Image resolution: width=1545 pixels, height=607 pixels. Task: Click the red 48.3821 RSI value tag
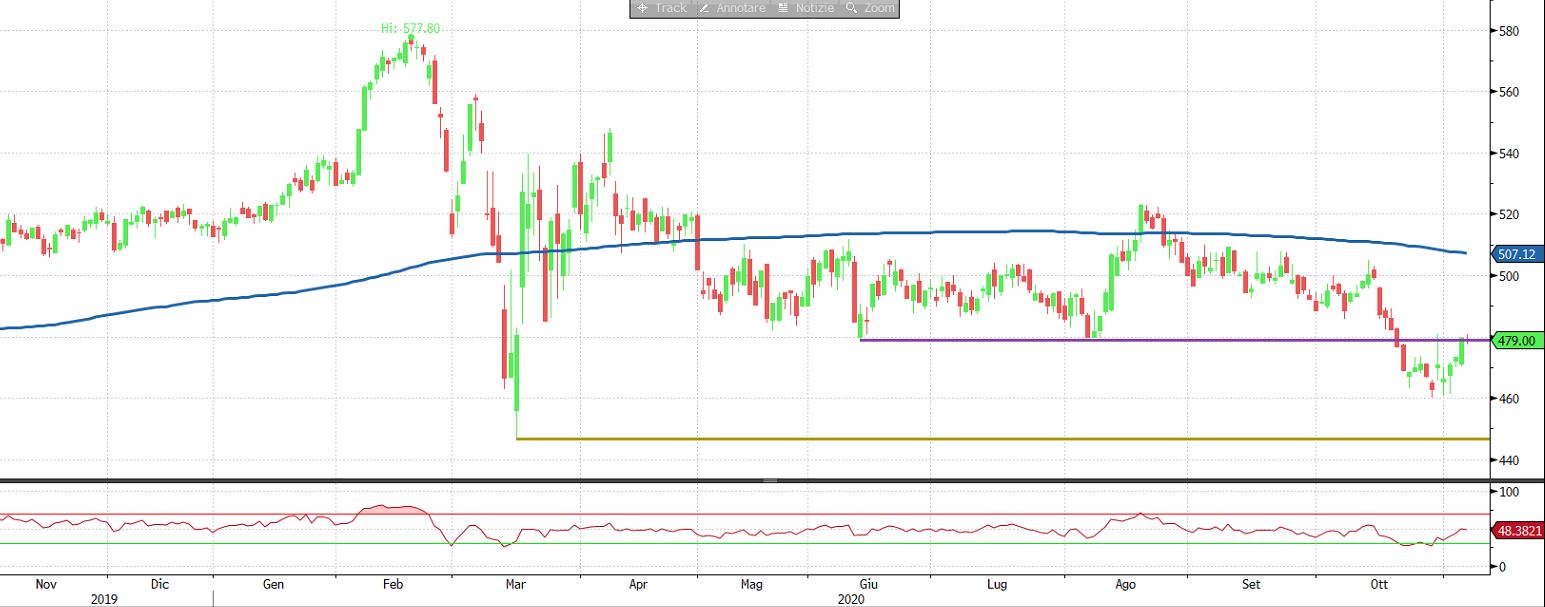1518,530
